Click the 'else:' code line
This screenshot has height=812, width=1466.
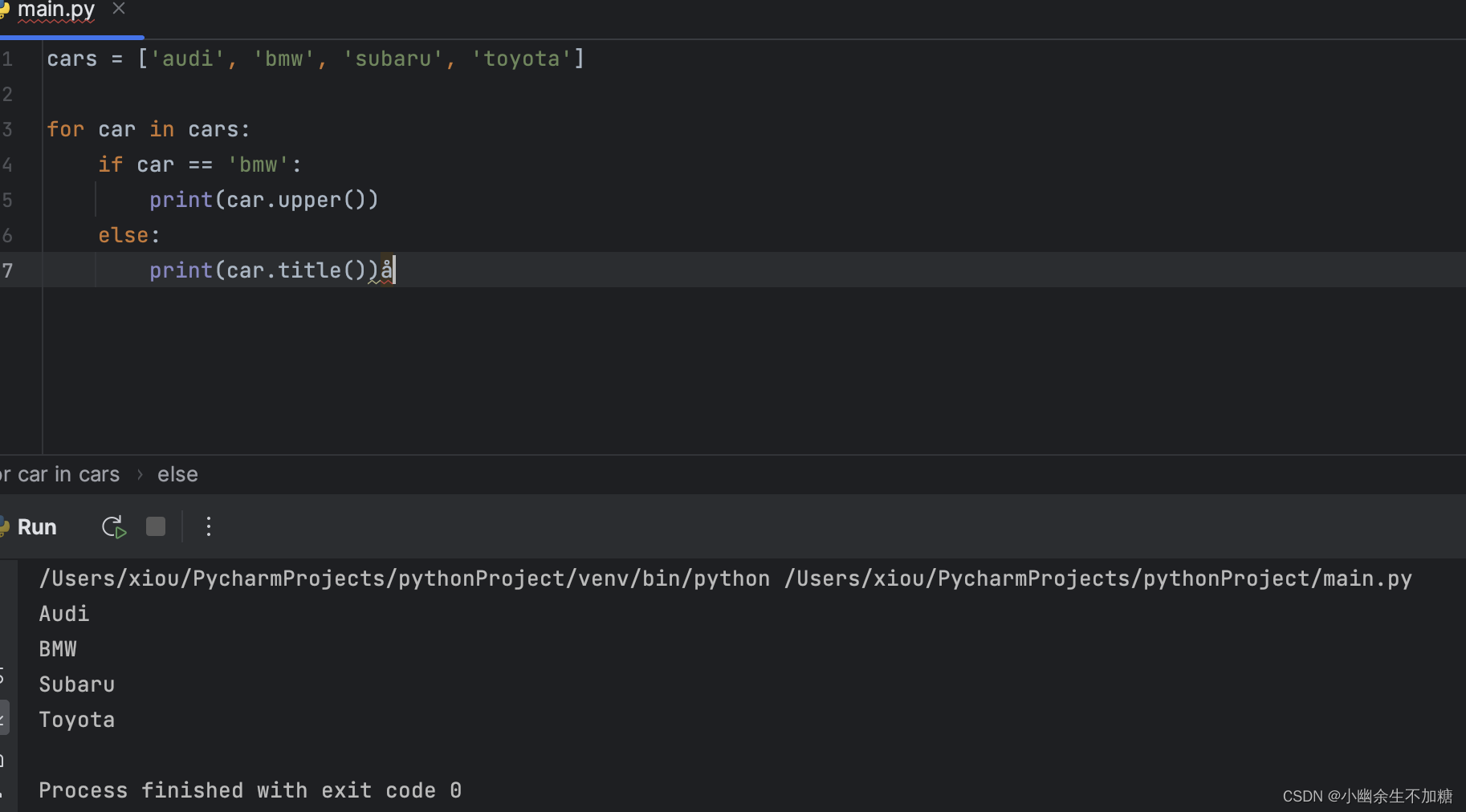(129, 235)
